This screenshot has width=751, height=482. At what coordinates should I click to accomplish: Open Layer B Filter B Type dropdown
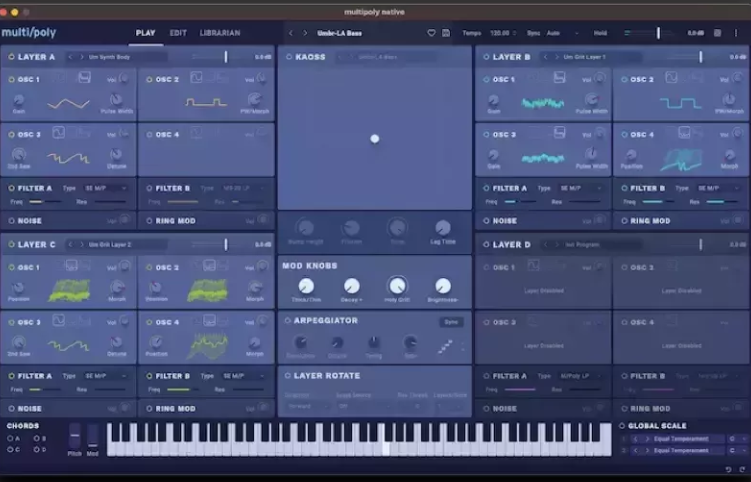717,188
